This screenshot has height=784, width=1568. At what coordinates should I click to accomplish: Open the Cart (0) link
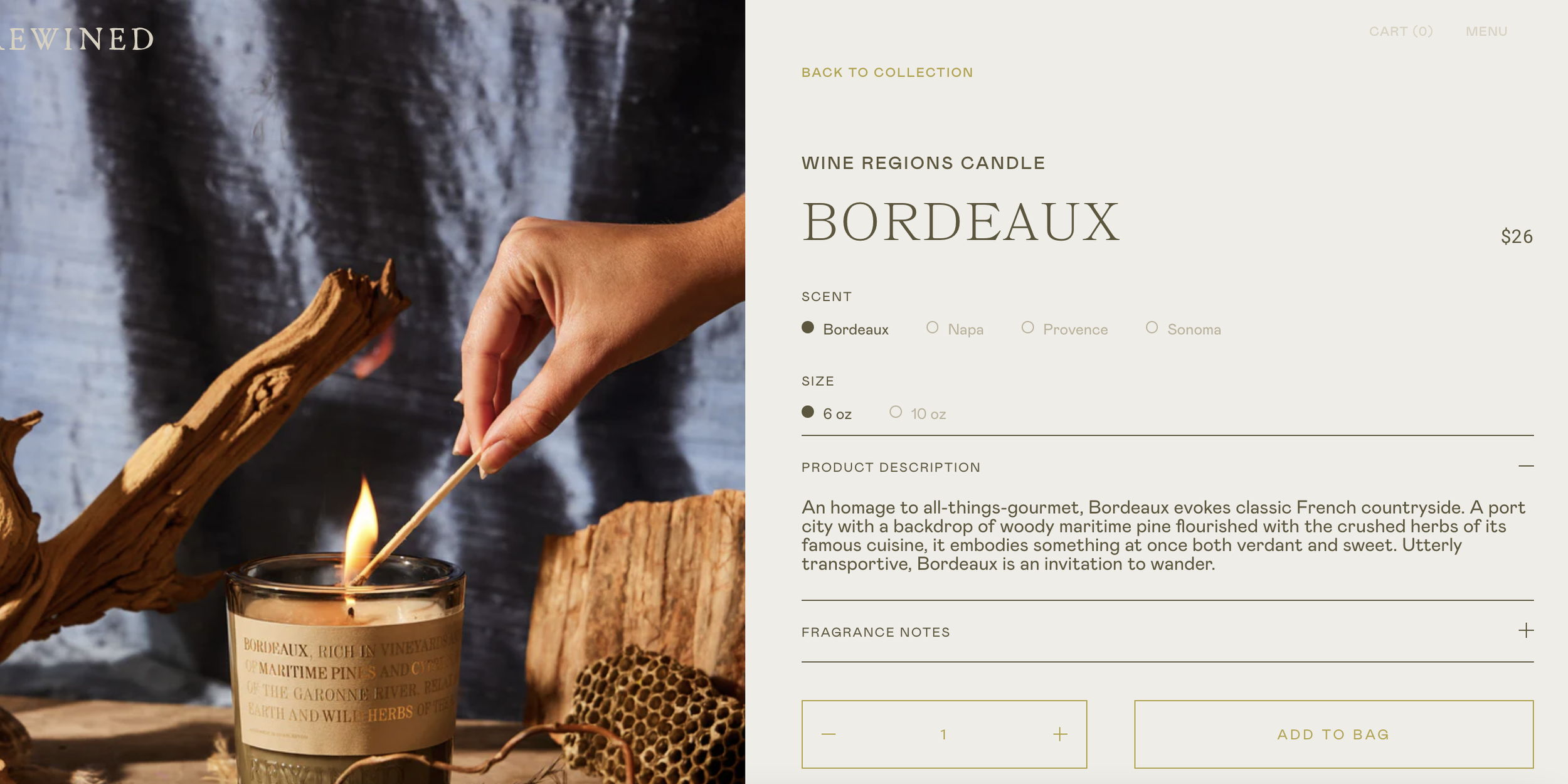(x=1401, y=31)
